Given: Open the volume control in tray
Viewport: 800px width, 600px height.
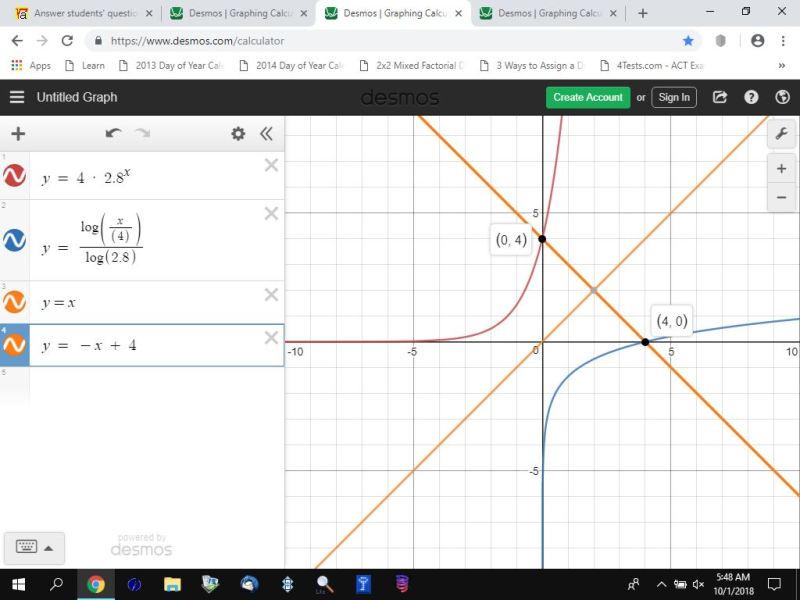Looking at the screenshot, I should [x=698, y=585].
